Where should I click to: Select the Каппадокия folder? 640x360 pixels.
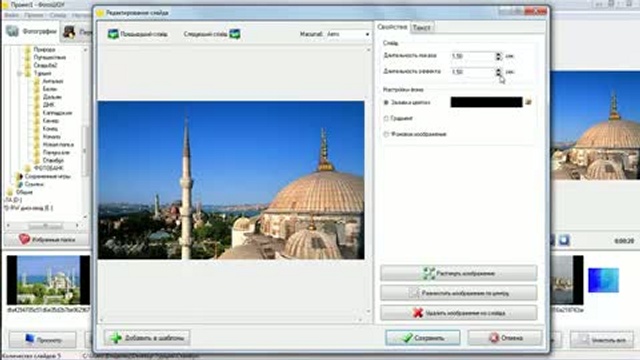[x=57, y=113]
